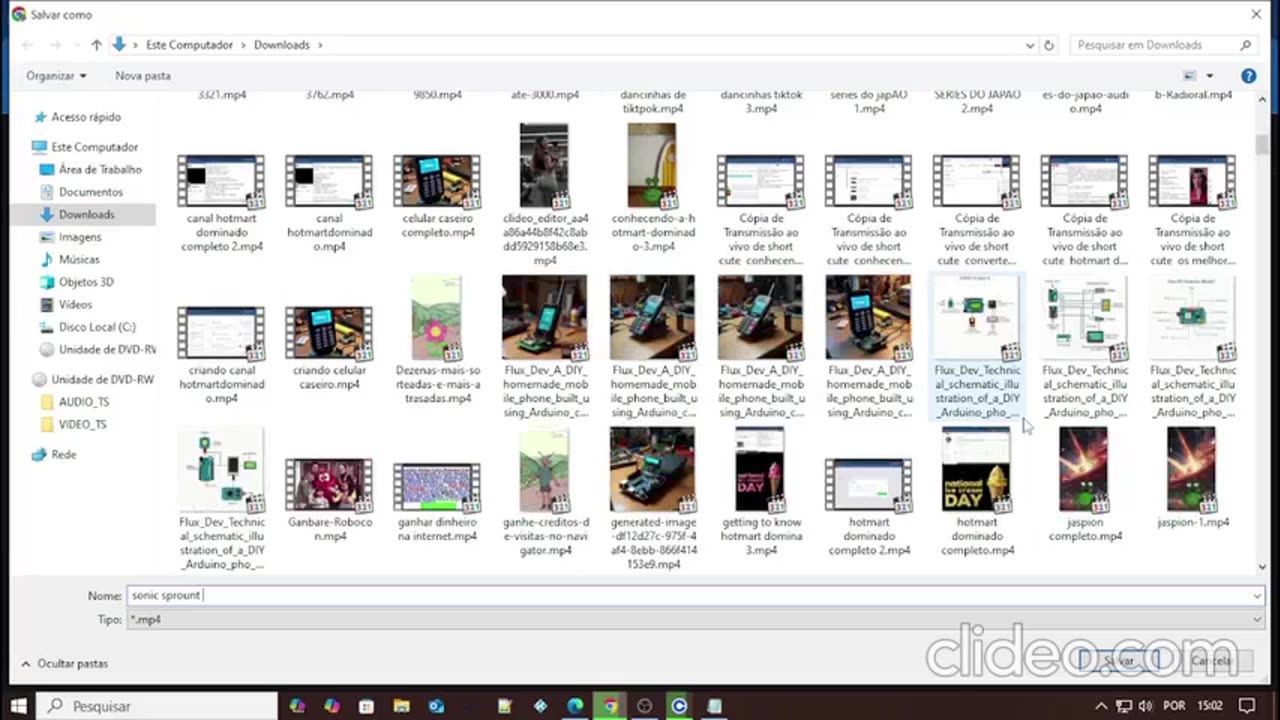This screenshot has width=1280, height=720.
Task: Select the Downloads sidebar entry
Action: pyautogui.click(x=84, y=215)
